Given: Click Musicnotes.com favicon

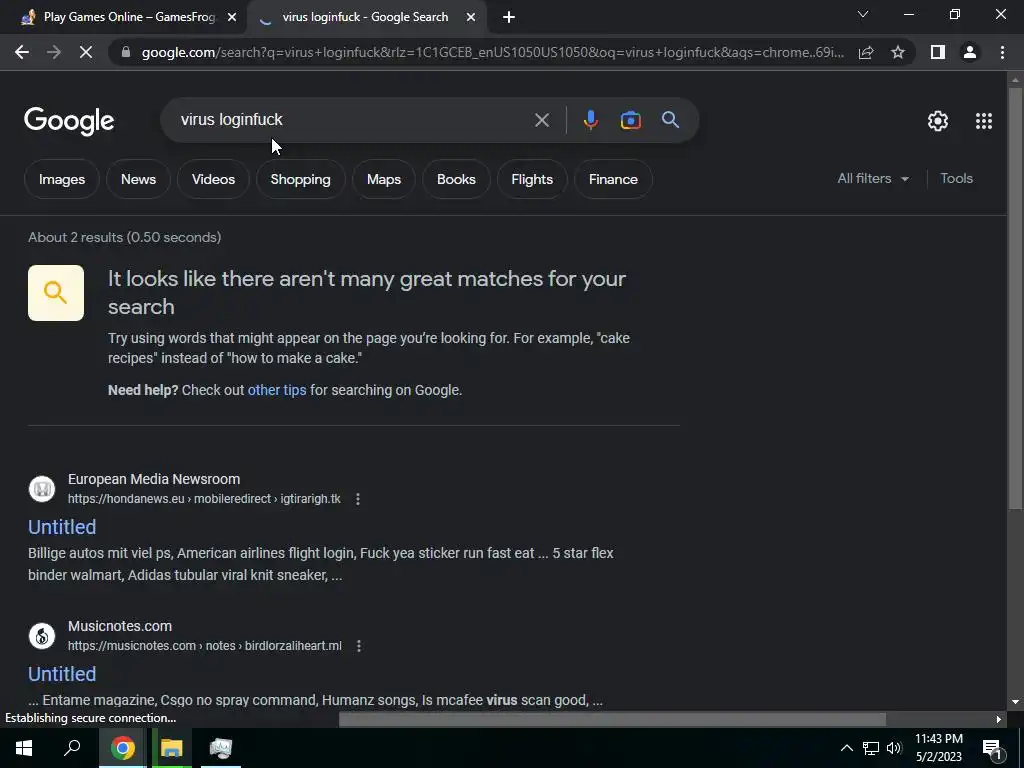Looking at the screenshot, I should [42, 635].
